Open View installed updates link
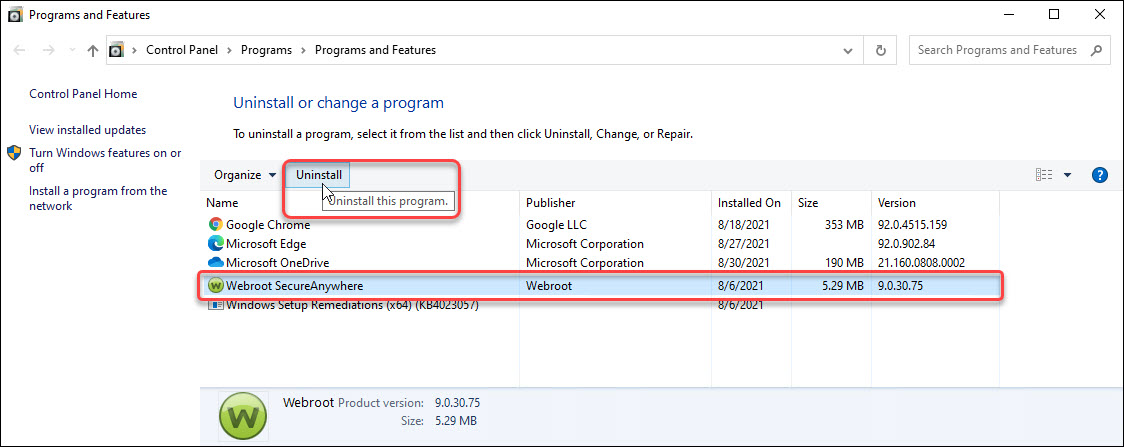Viewport: 1124px width, 447px height. (x=87, y=130)
